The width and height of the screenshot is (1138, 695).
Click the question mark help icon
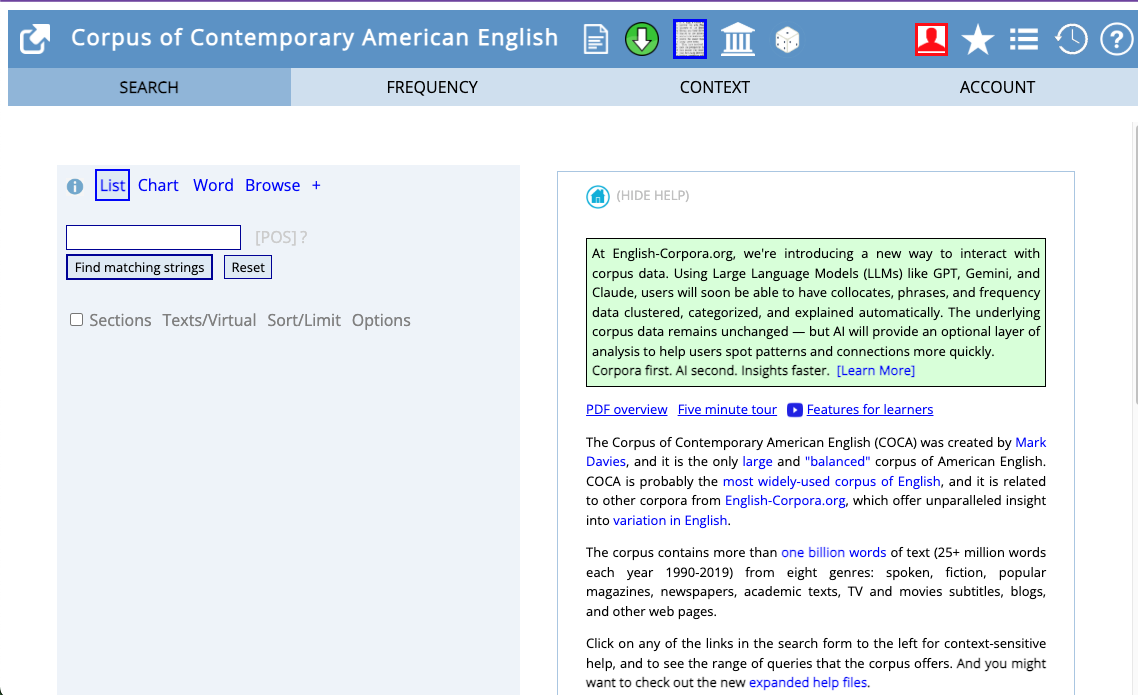click(x=1114, y=39)
